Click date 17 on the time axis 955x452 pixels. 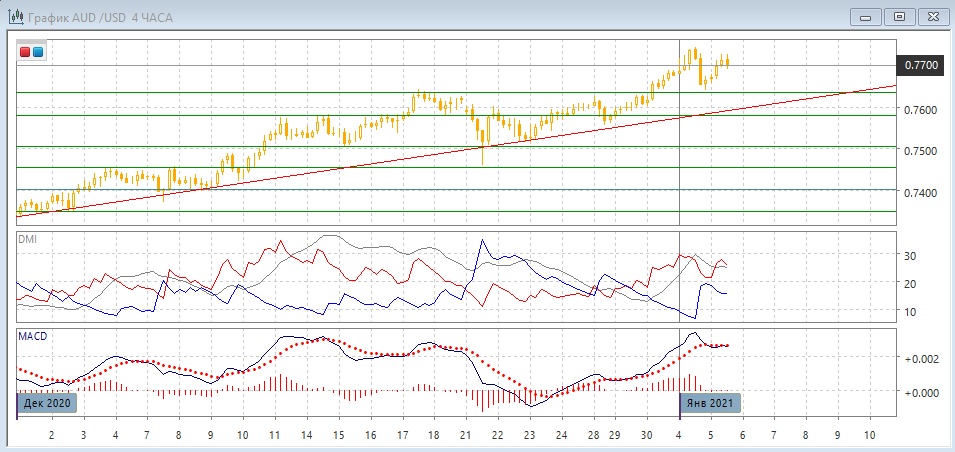(x=401, y=436)
